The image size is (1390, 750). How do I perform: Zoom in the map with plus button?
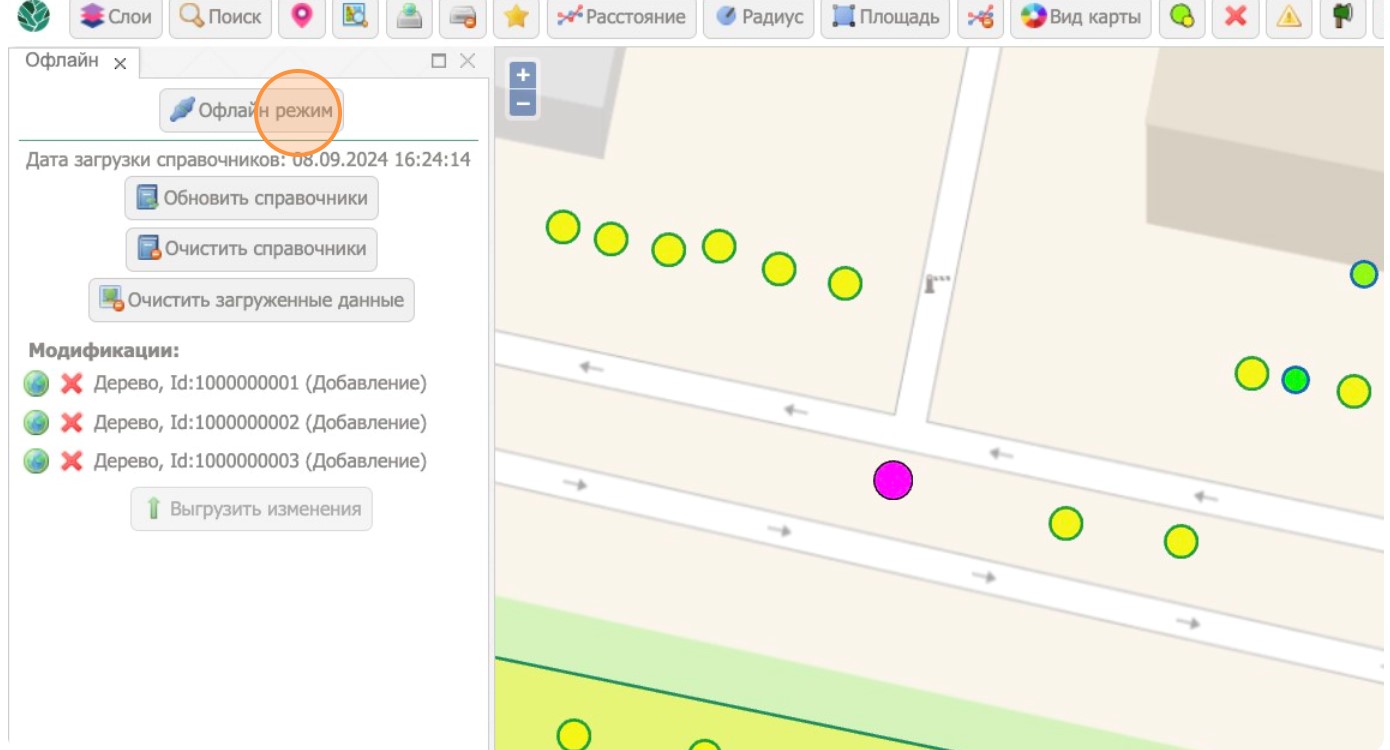(x=523, y=75)
